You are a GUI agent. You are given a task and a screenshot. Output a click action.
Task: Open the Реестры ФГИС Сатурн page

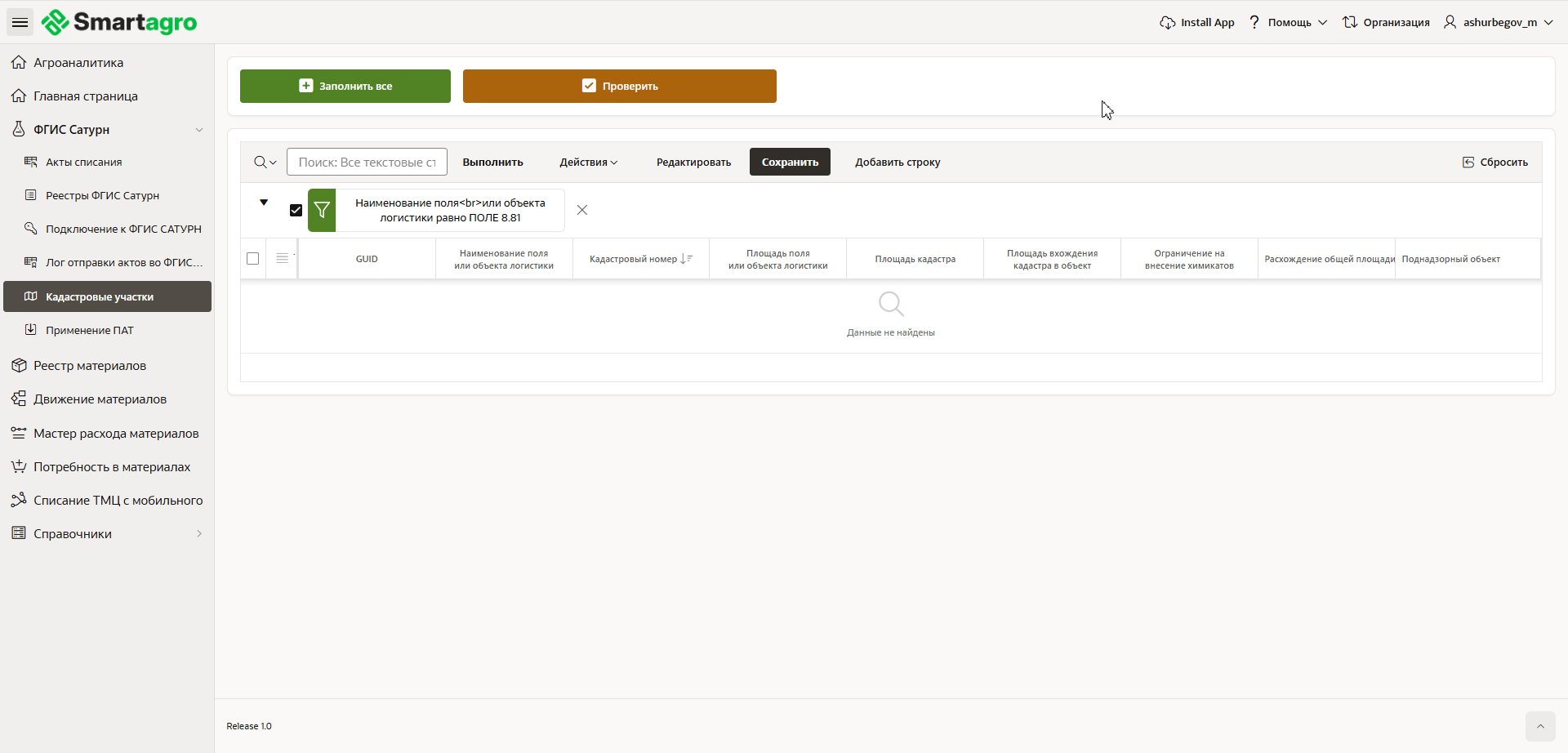pyautogui.click(x=102, y=196)
